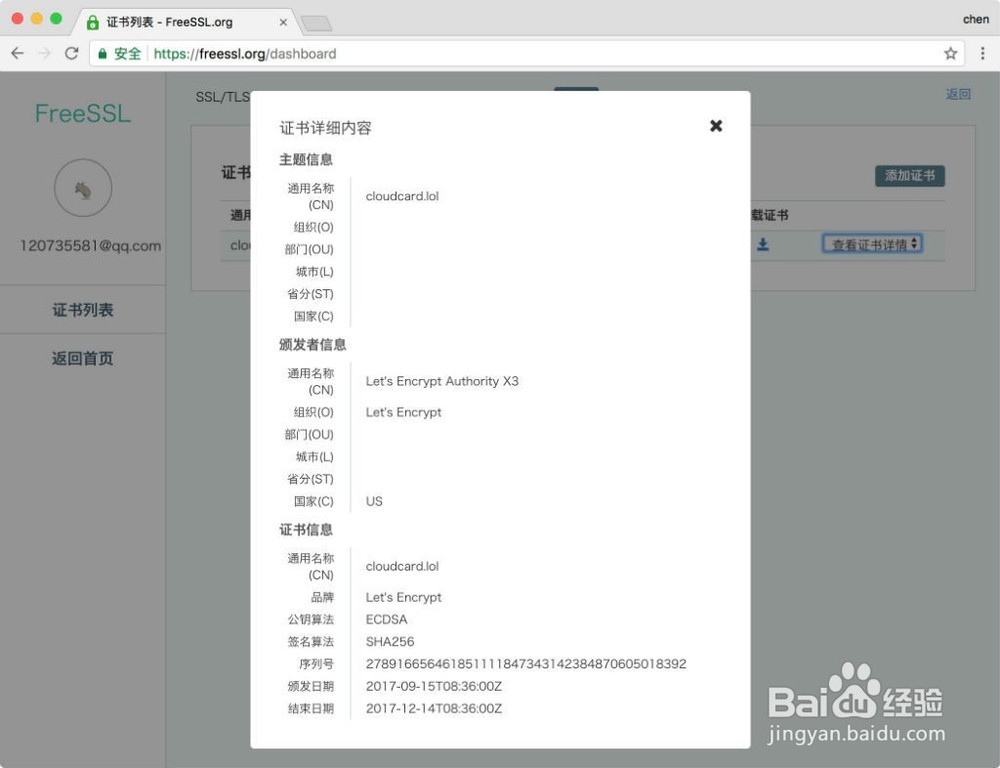Viewport: 1000px width, 768px height.
Task: Select the certificate serial number
Action: [526, 664]
